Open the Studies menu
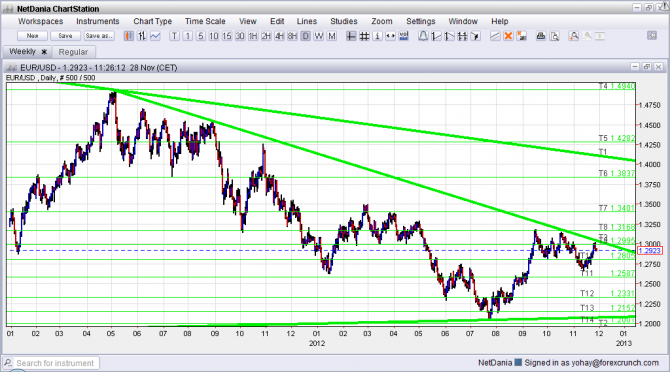The height and width of the screenshot is (372, 670). tap(344, 21)
